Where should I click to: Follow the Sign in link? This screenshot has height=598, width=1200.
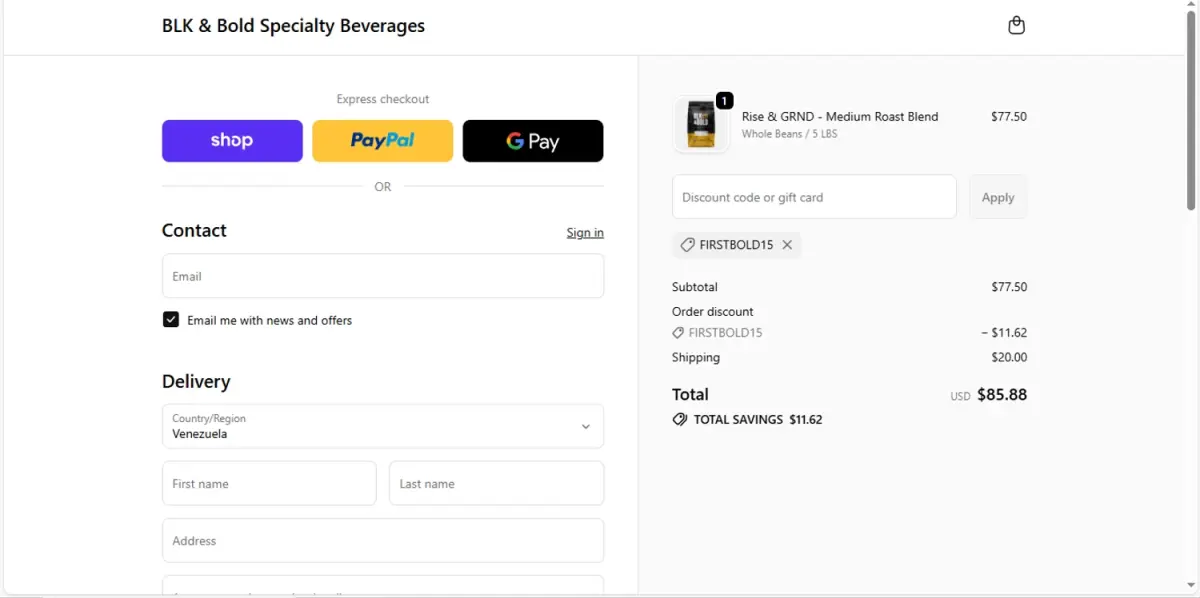(x=585, y=233)
